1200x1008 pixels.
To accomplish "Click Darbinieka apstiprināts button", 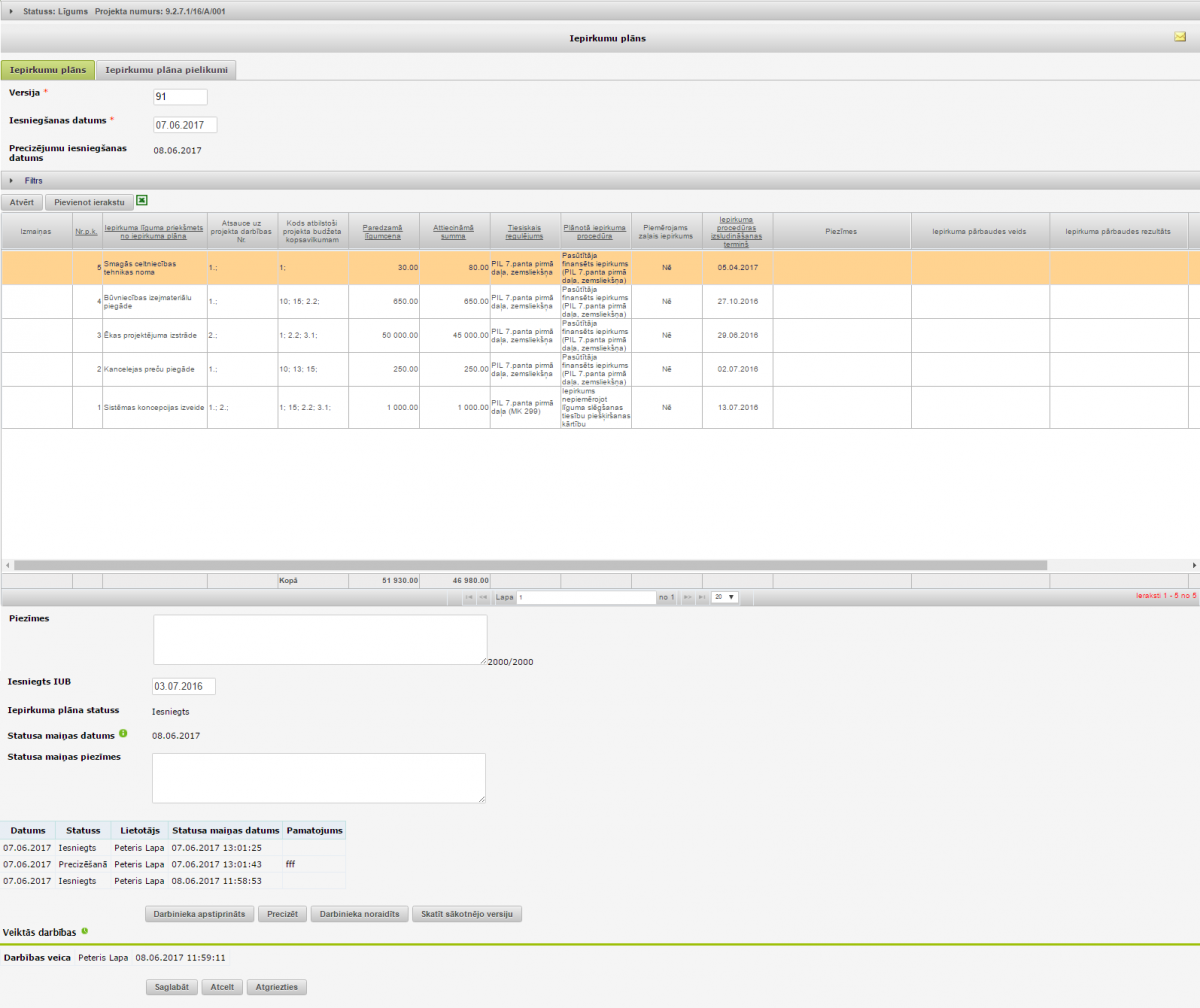I will point(200,914).
